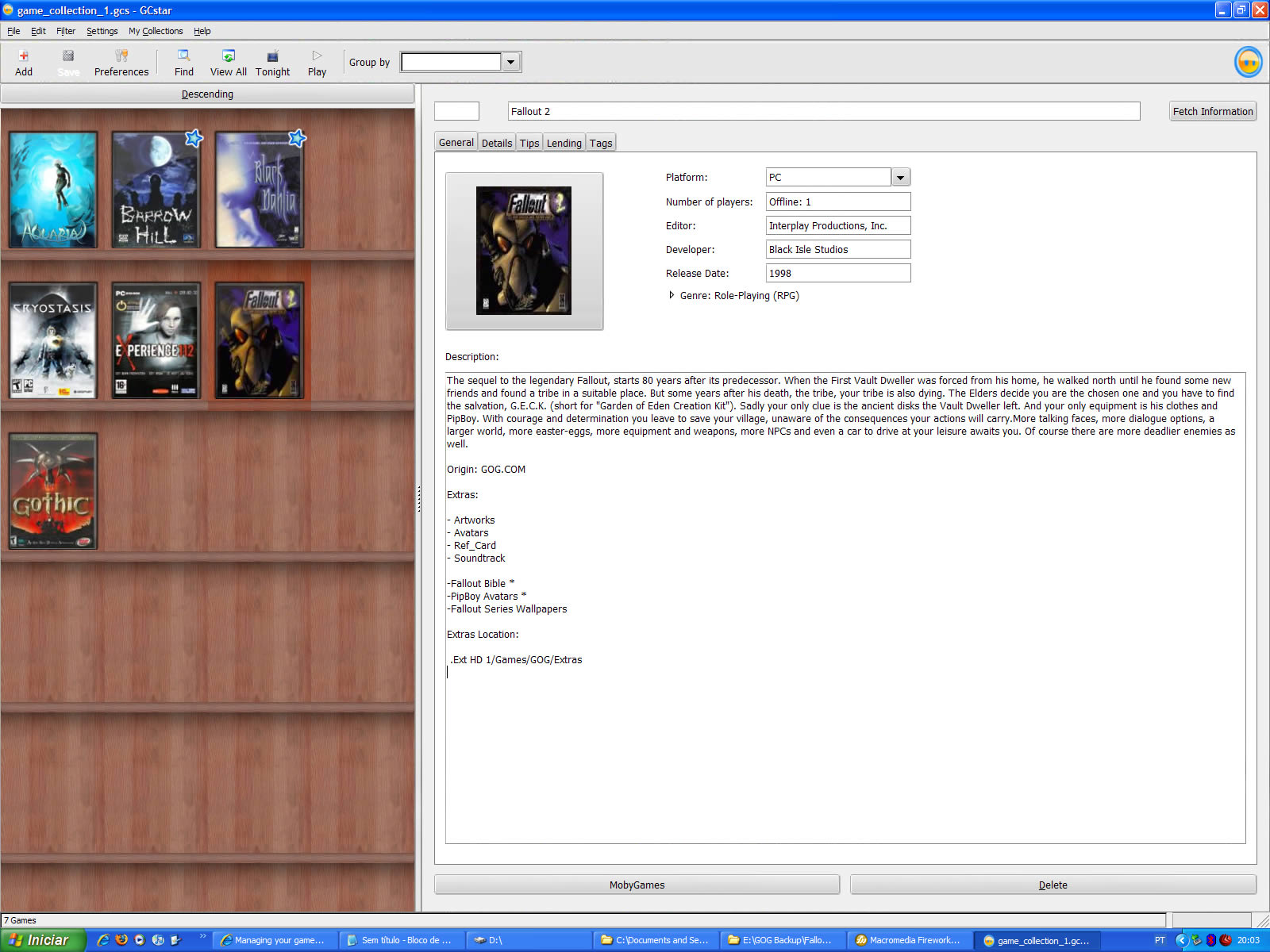The image size is (1270, 952).
Task: Open E:\GOG Backup taskbar folder
Action: tap(783, 940)
